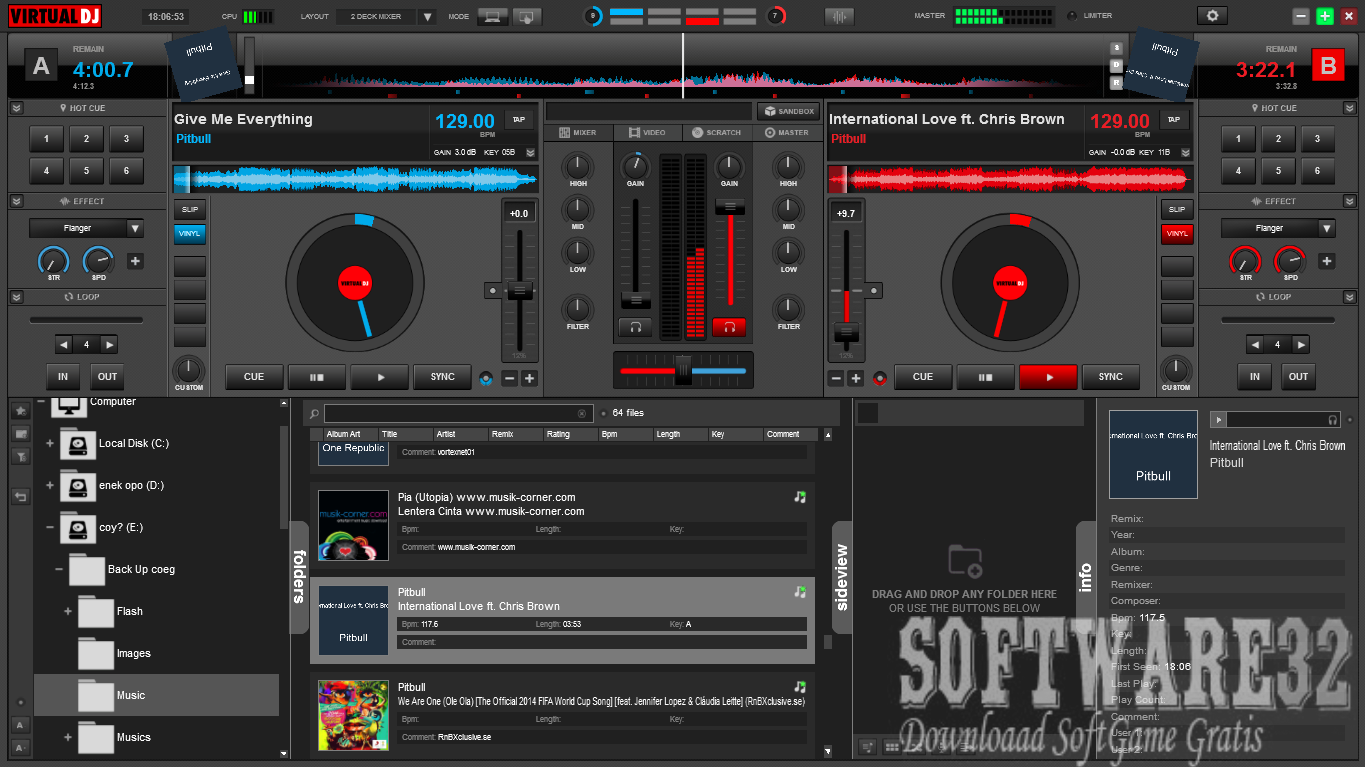Set loop IN point on deck A
1365x767 pixels.
[x=63, y=377]
